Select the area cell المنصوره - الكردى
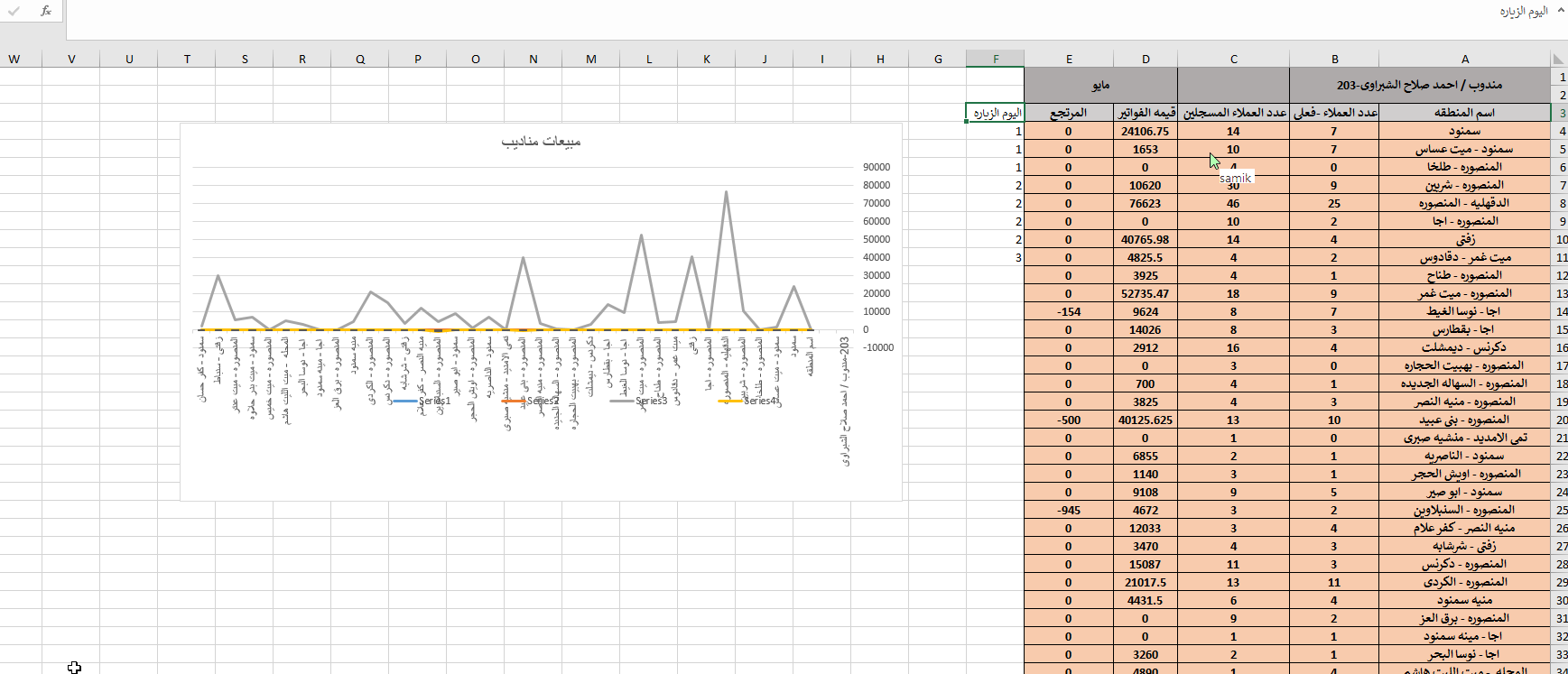 (x=1465, y=582)
